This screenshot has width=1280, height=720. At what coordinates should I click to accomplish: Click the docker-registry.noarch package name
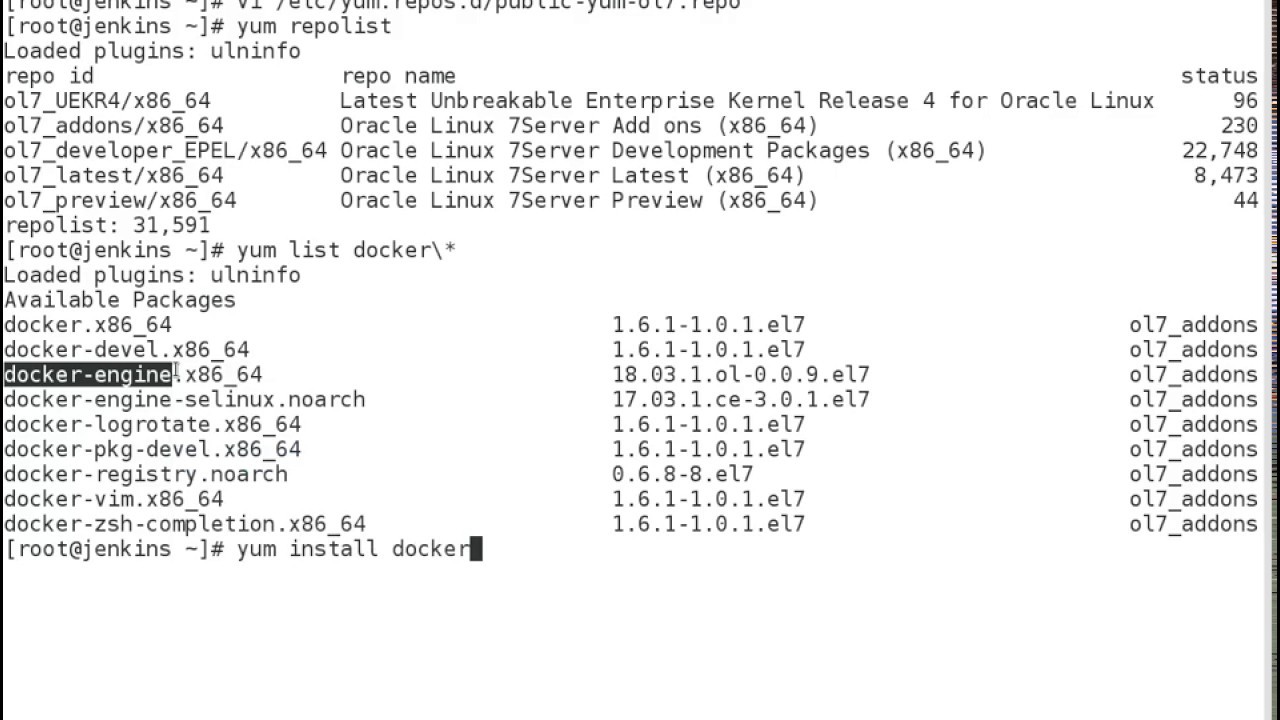146,475
